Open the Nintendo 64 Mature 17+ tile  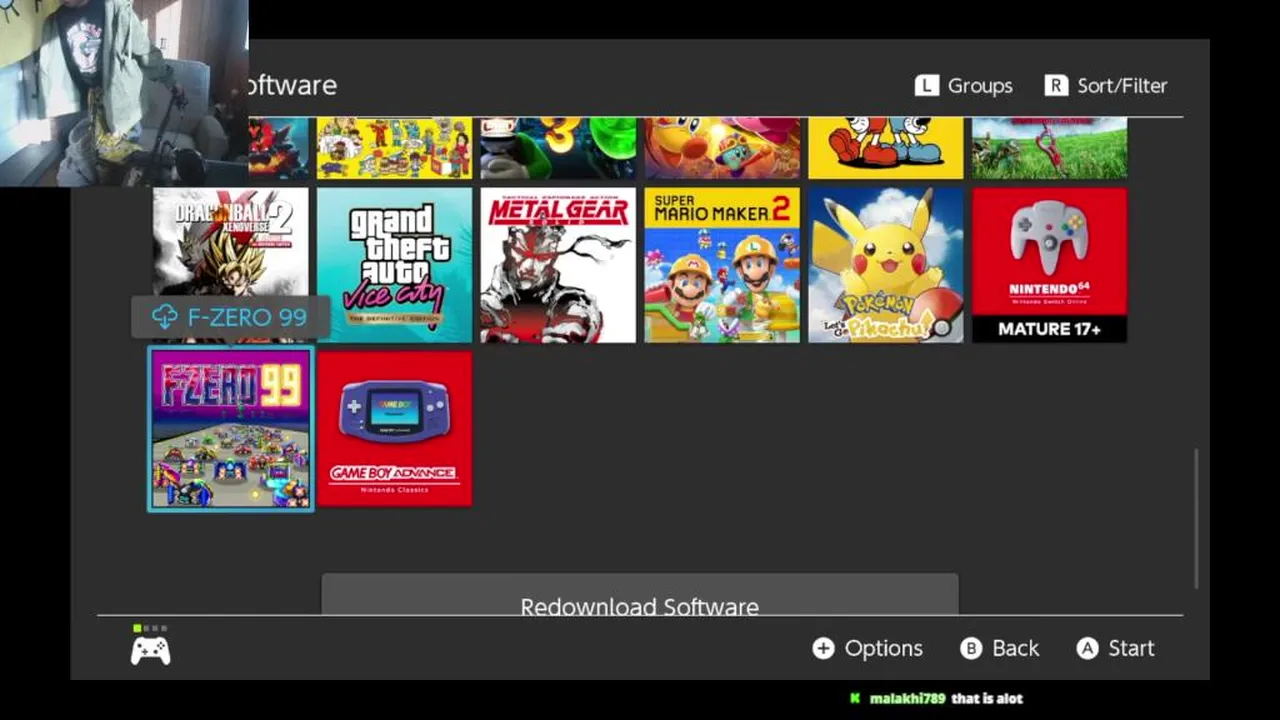[1050, 265]
